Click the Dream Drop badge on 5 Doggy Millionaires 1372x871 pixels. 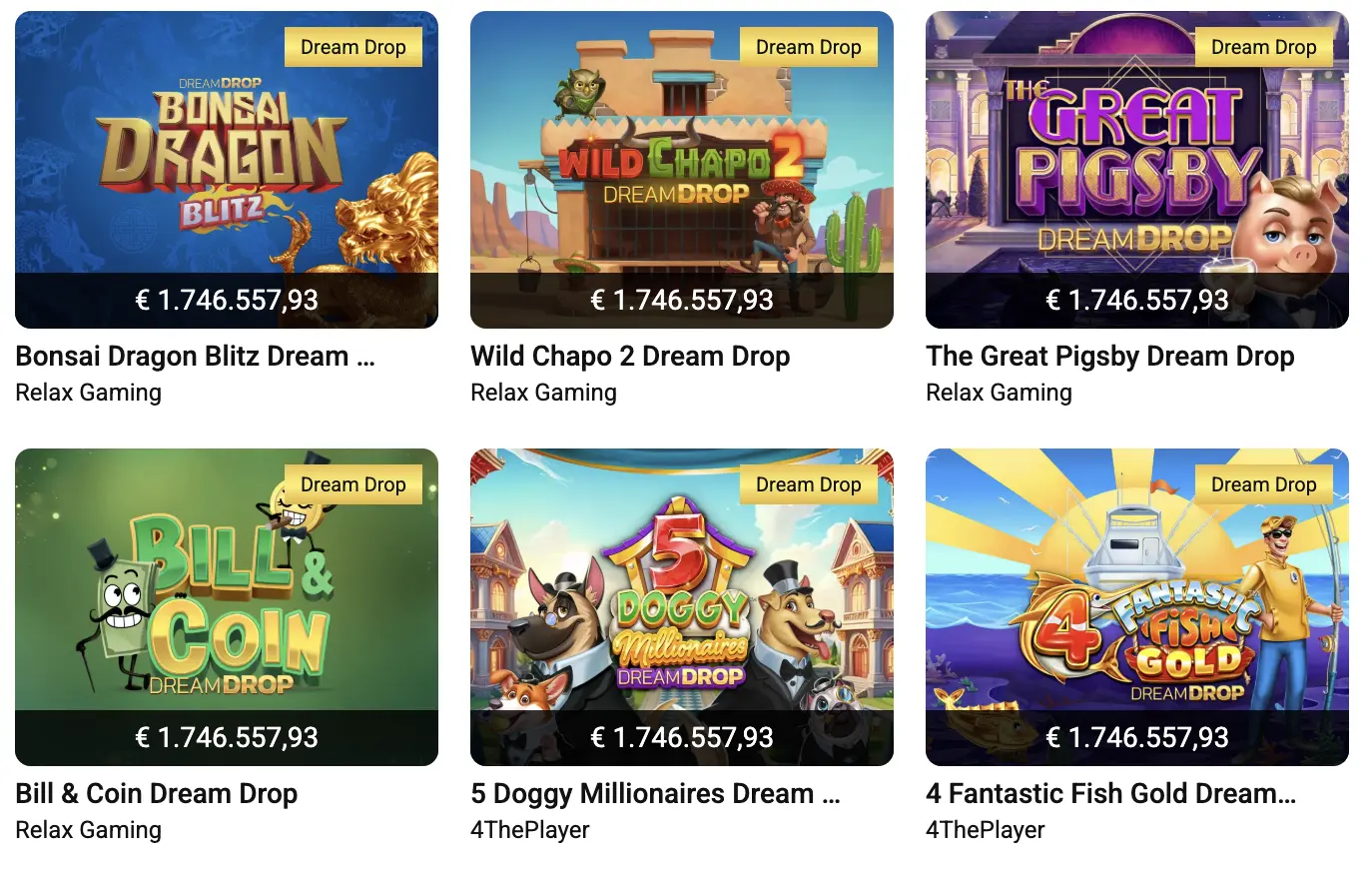click(809, 484)
